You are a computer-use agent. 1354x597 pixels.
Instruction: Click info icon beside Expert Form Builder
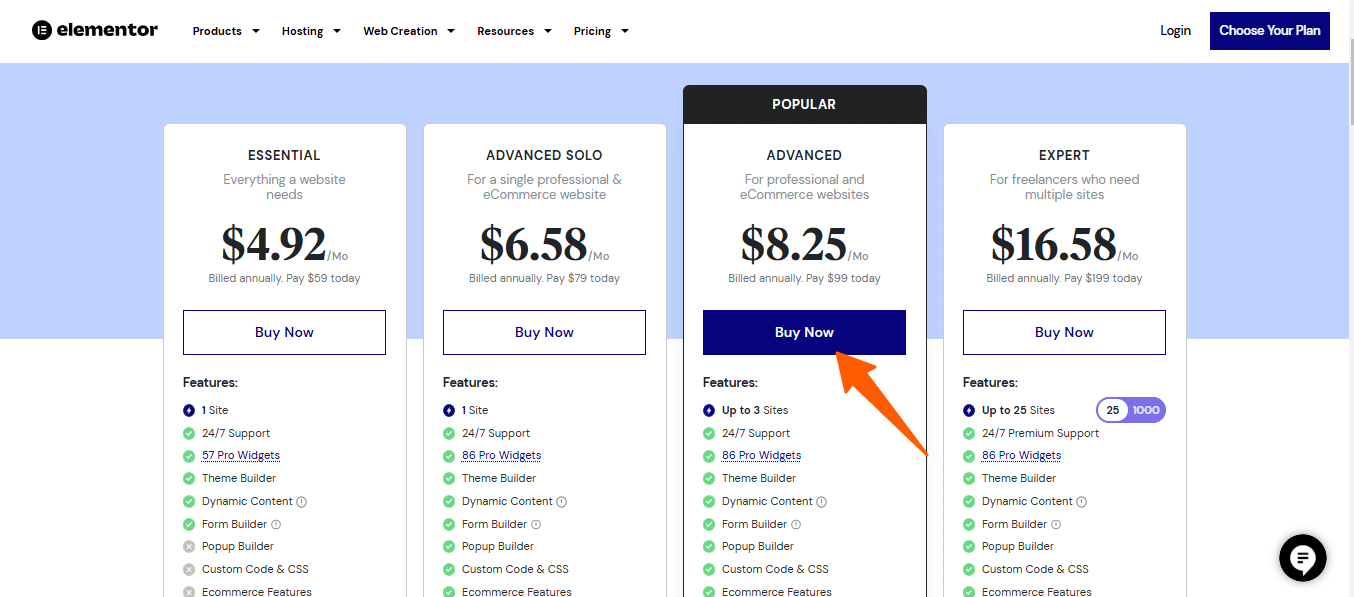click(x=1056, y=524)
